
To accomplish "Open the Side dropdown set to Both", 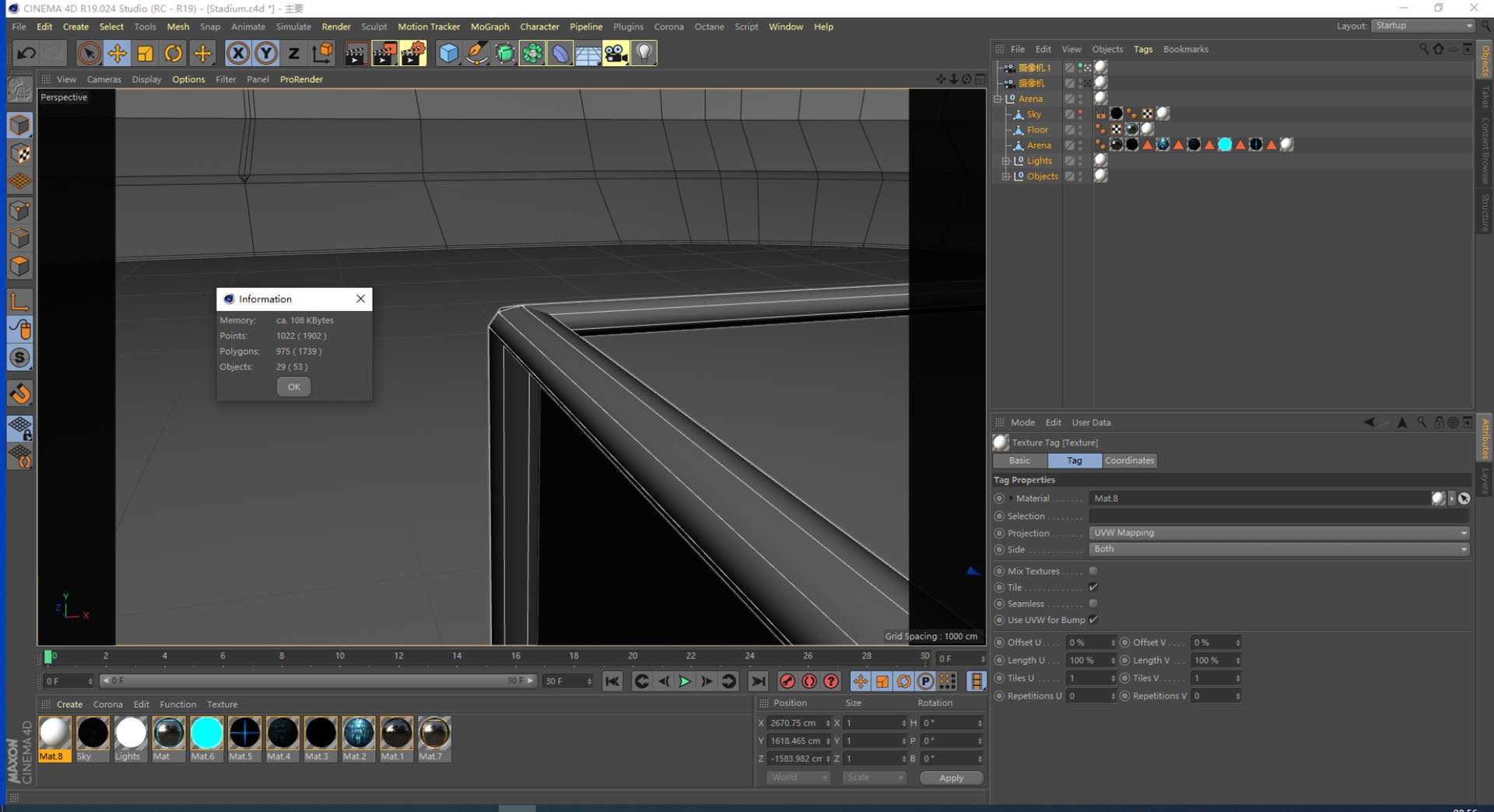I will [x=1279, y=549].
